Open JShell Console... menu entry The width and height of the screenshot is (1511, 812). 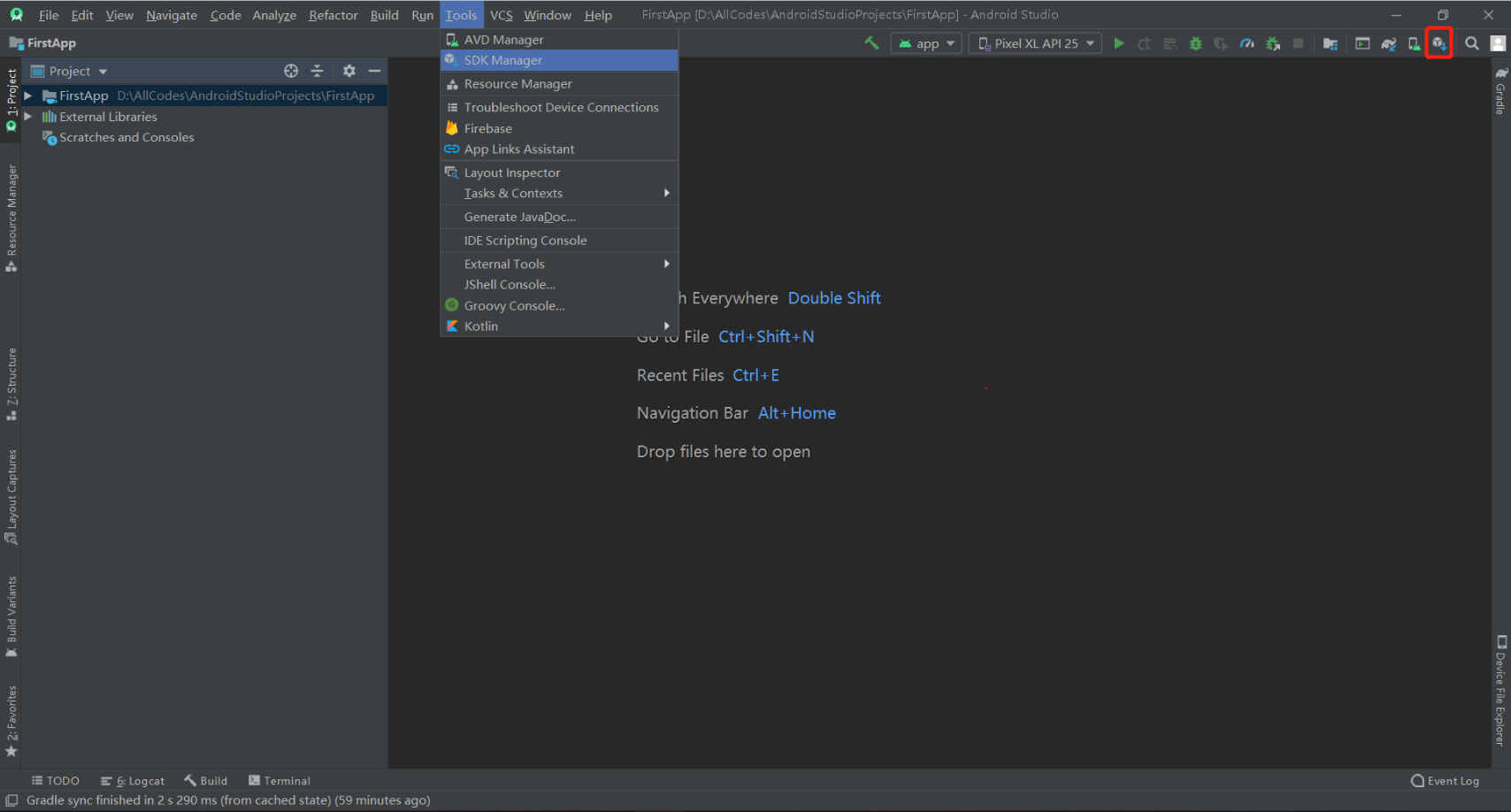click(559, 285)
